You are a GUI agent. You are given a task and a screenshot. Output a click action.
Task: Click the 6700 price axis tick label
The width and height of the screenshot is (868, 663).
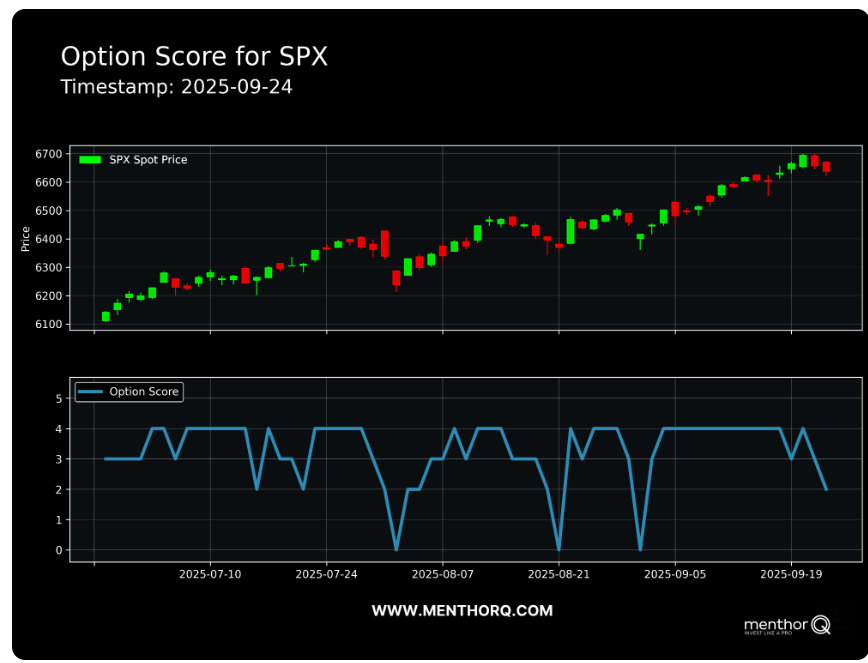click(x=49, y=154)
